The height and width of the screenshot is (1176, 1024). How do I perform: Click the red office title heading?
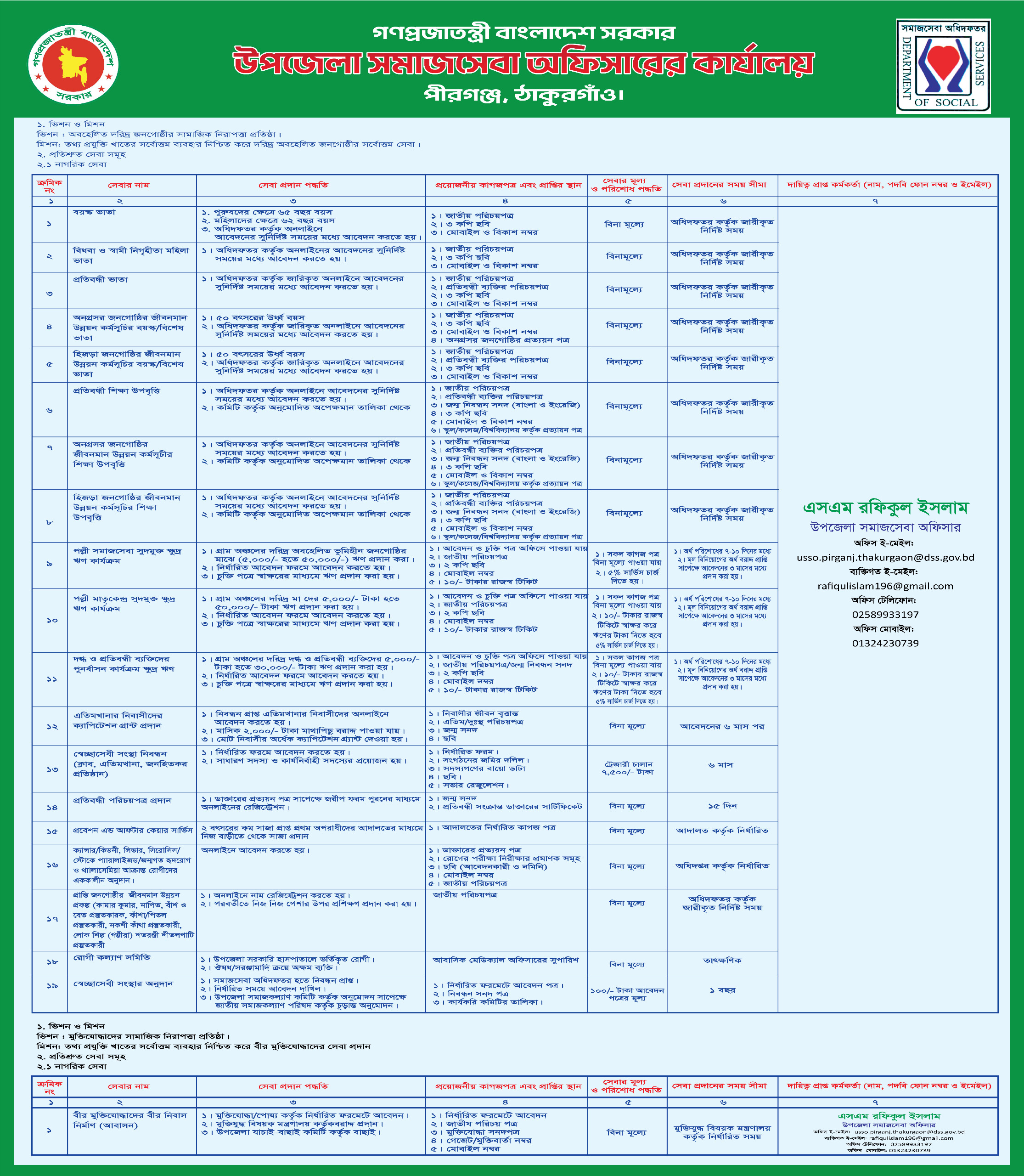tap(523, 63)
